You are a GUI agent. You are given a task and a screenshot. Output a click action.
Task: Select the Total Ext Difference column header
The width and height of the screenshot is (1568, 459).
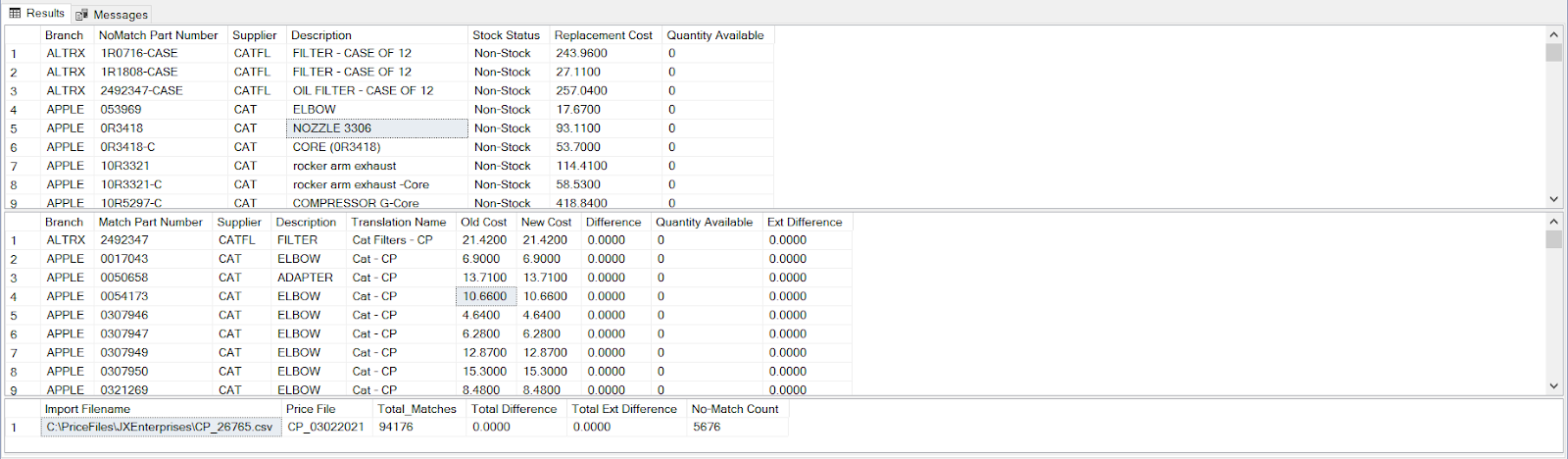tap(627, 409)
